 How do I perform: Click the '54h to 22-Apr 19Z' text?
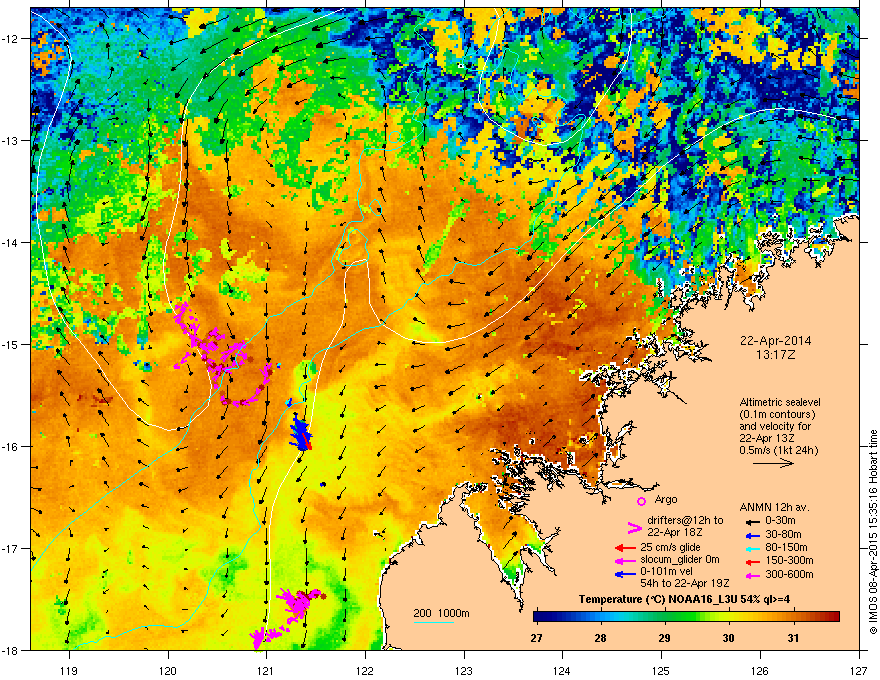tap(685, 583)
